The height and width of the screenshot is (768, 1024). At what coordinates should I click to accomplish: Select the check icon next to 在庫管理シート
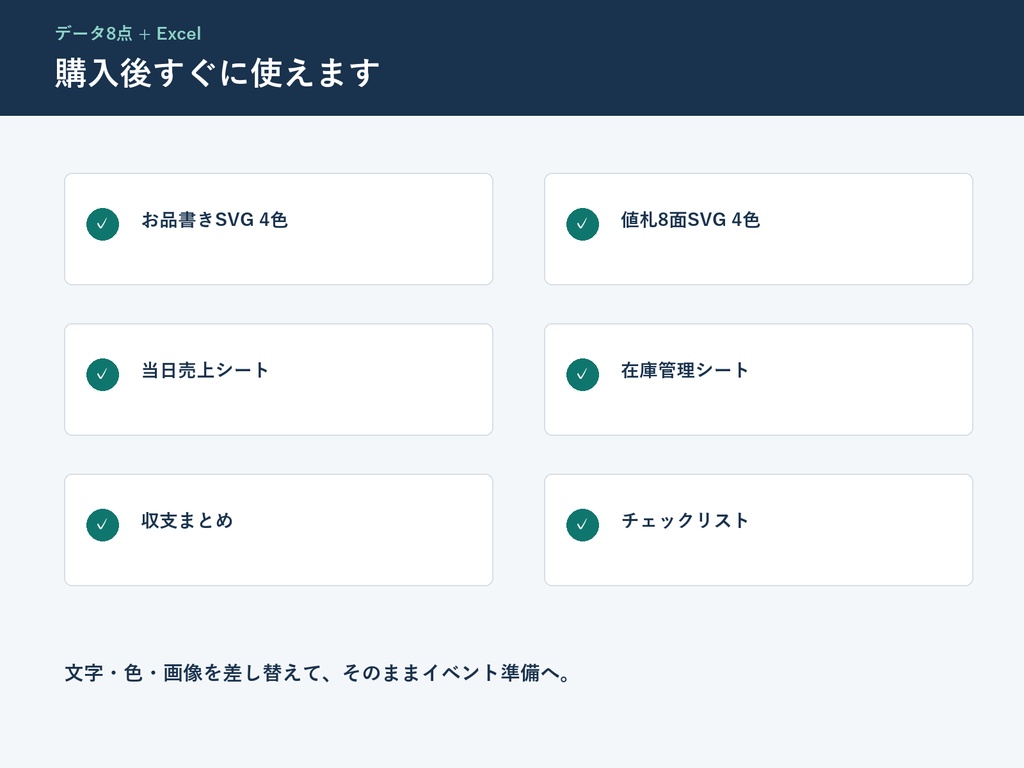tap(583, 374)
